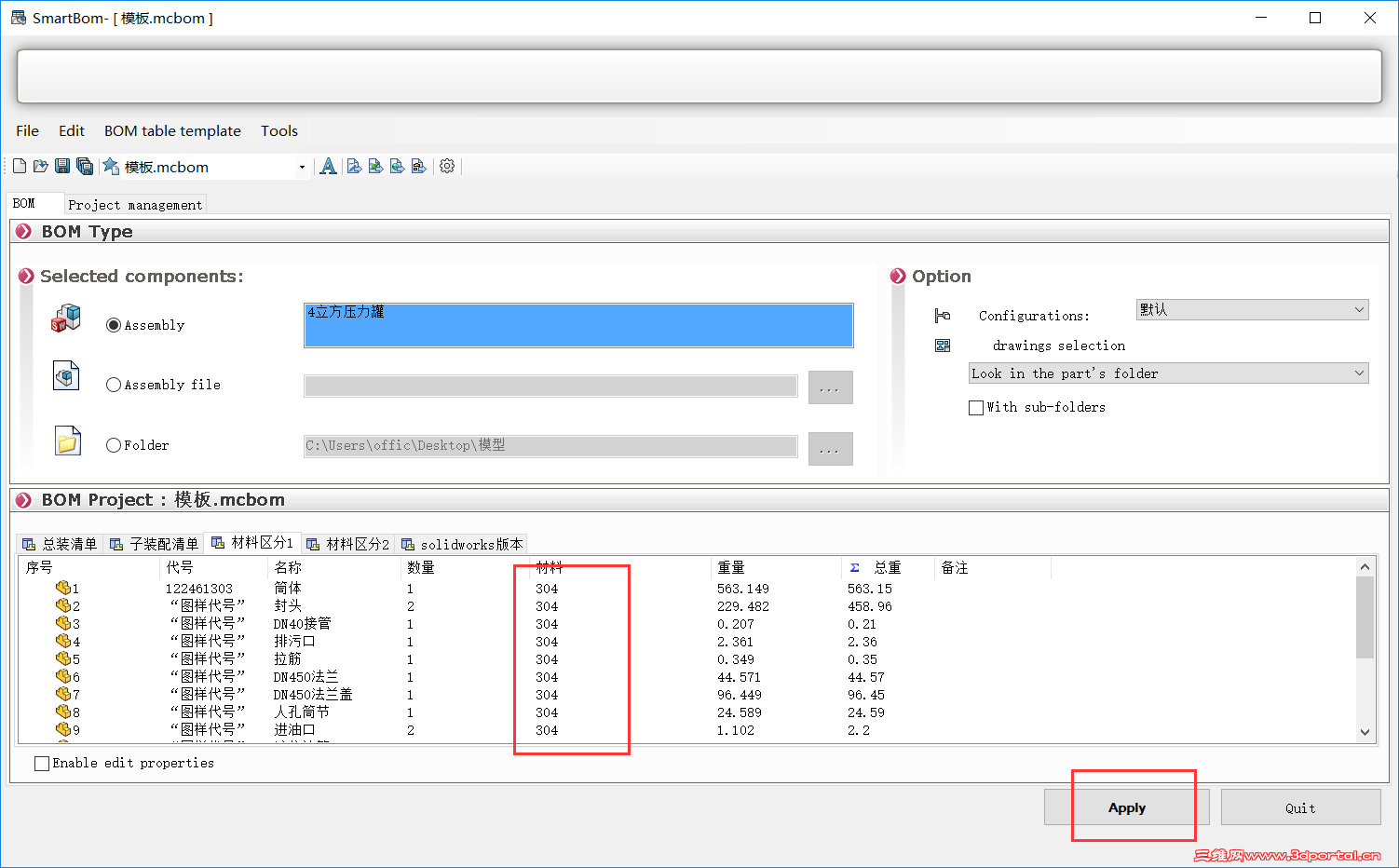Click the Apply button
The height and width of the screenshot is (868, 1399).
pyautogui.click(x=1127, y=807)
